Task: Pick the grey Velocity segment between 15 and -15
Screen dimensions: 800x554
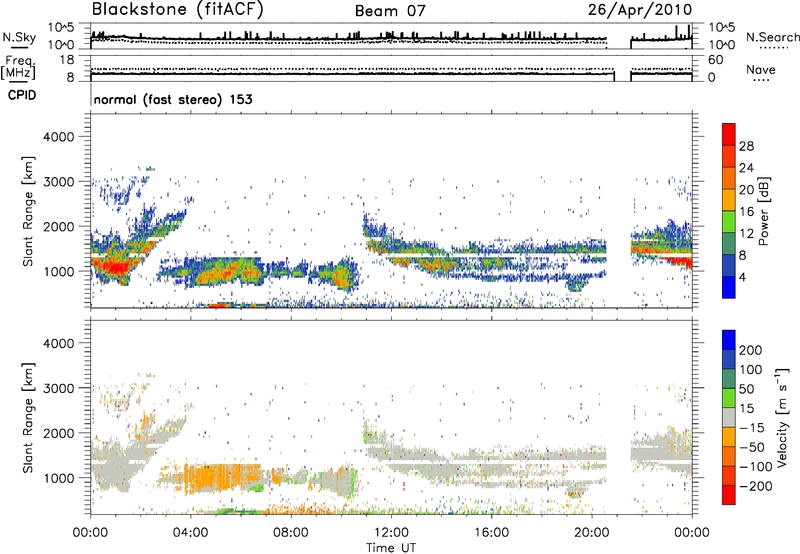Action: click(729, 417)
